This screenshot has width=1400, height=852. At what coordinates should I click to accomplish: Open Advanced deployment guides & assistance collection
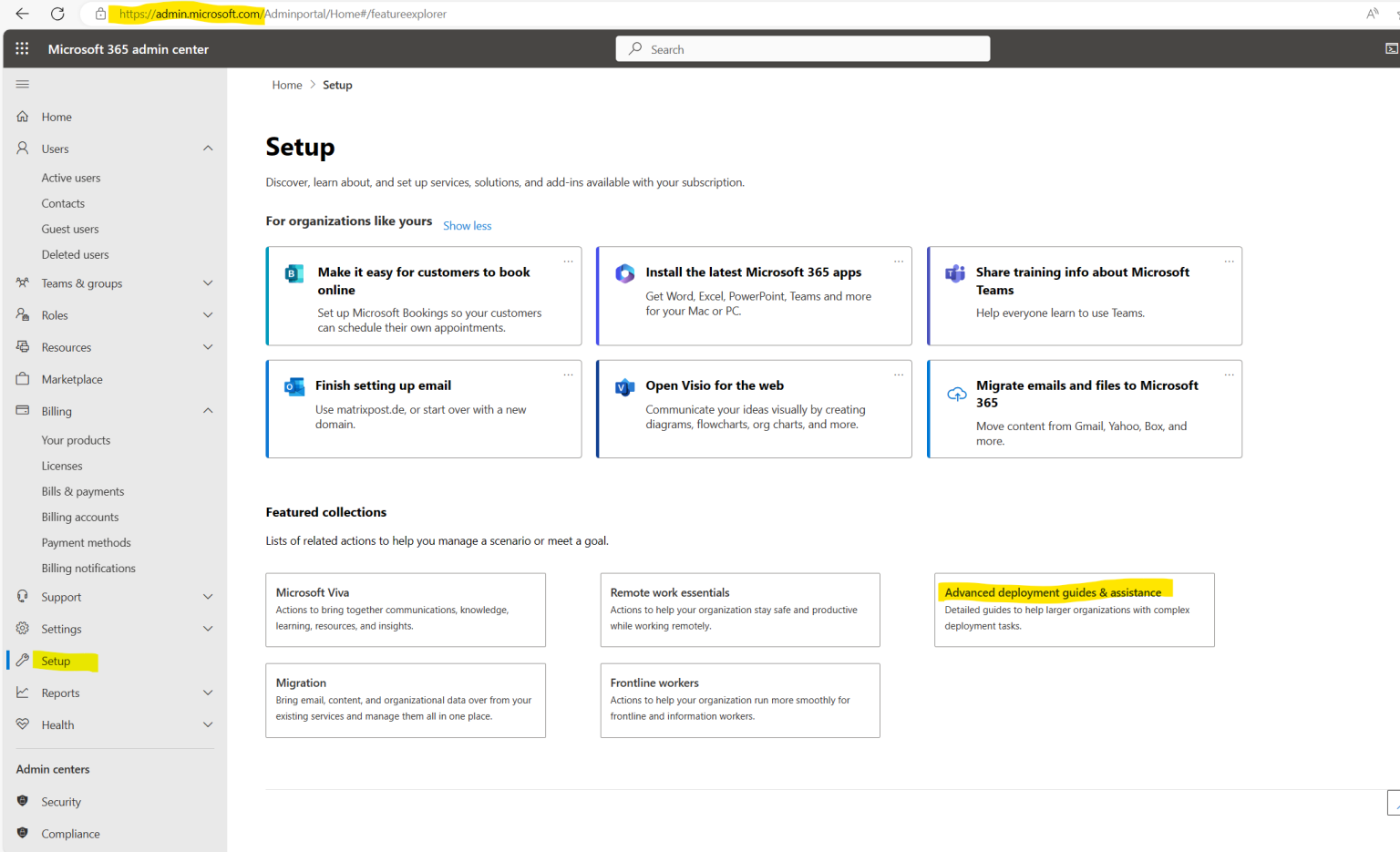point(1074,610)
